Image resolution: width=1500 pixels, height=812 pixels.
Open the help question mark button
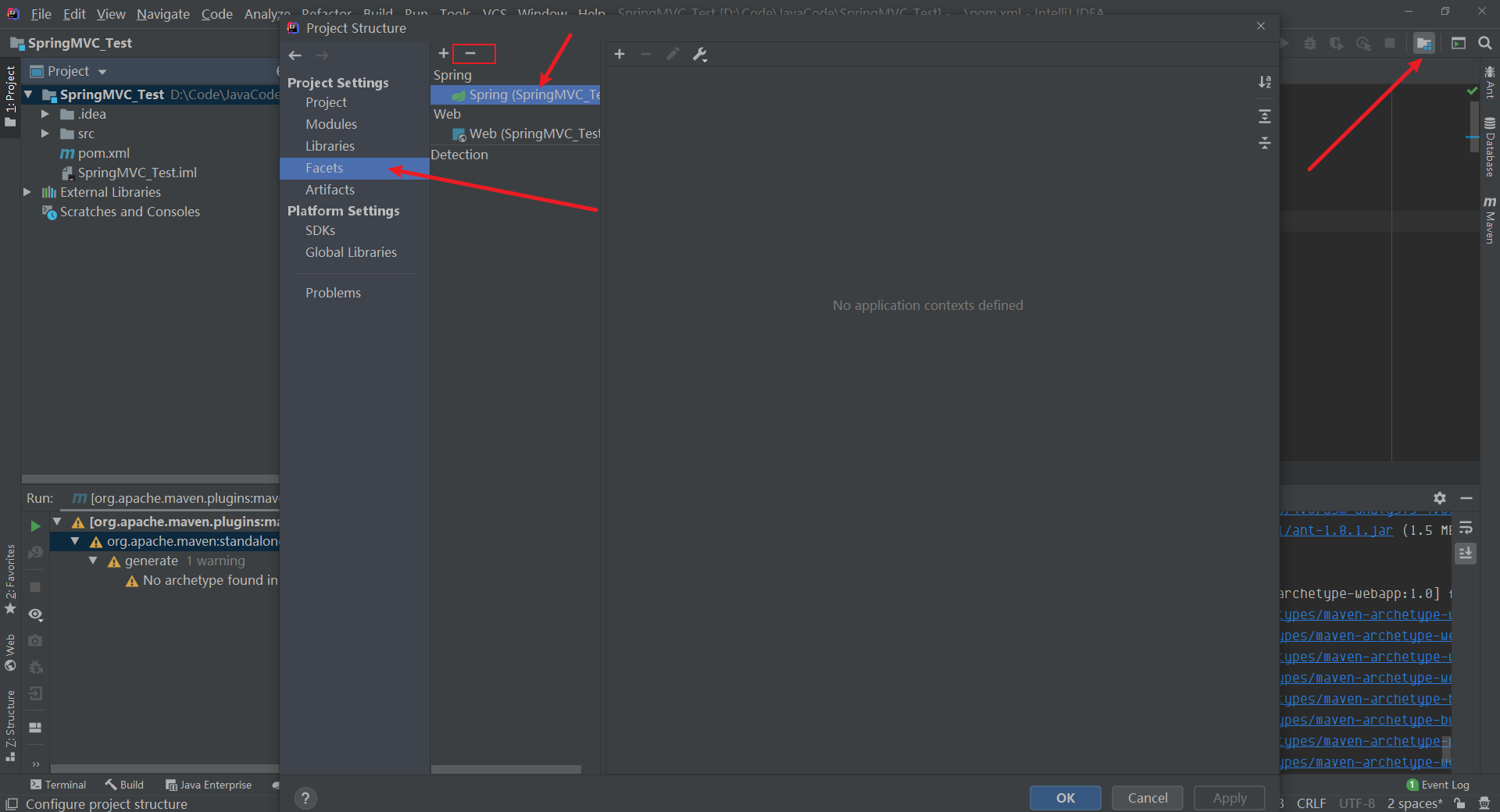[305, 798]
